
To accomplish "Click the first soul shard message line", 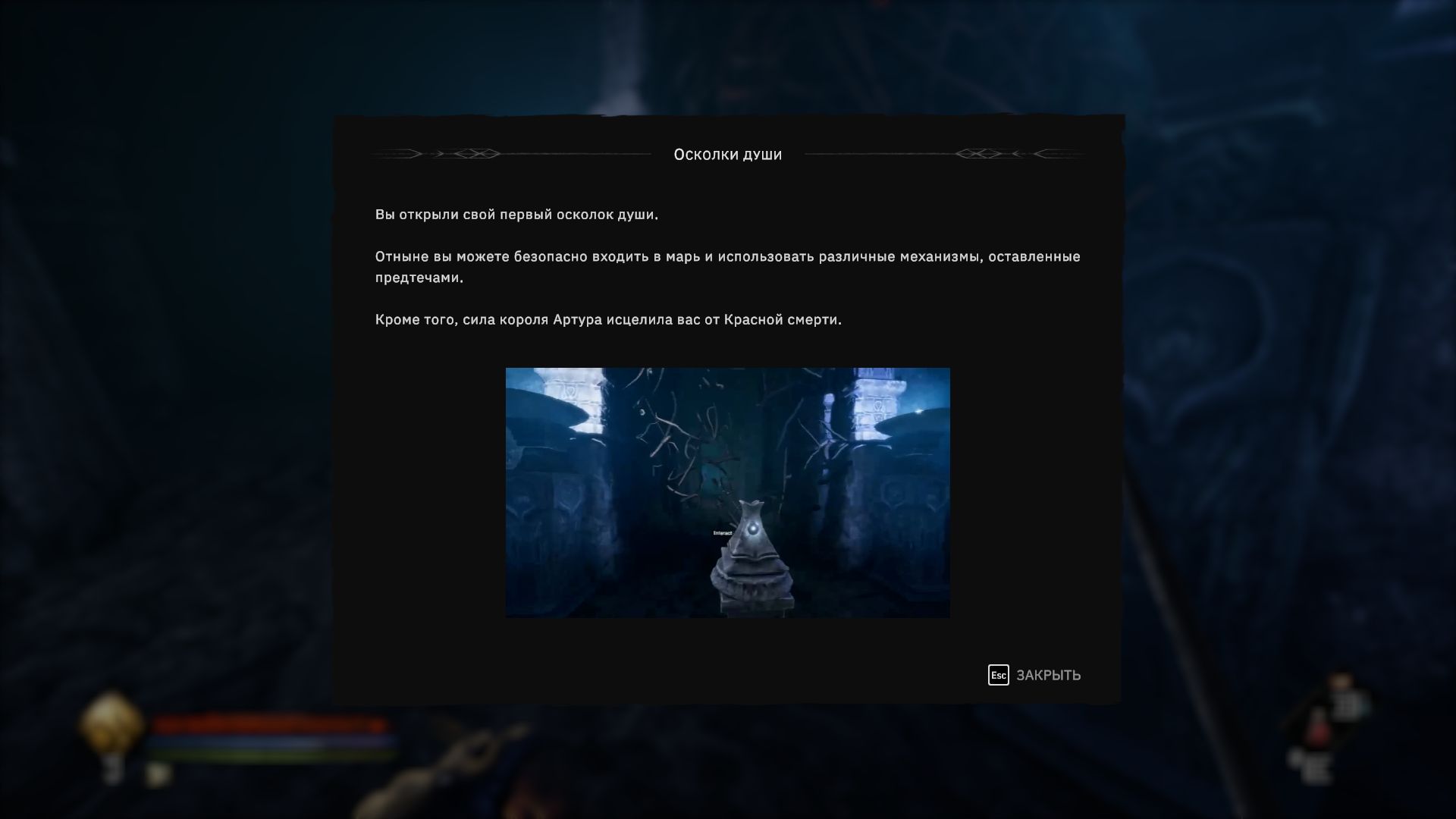I will pos(516,215).
